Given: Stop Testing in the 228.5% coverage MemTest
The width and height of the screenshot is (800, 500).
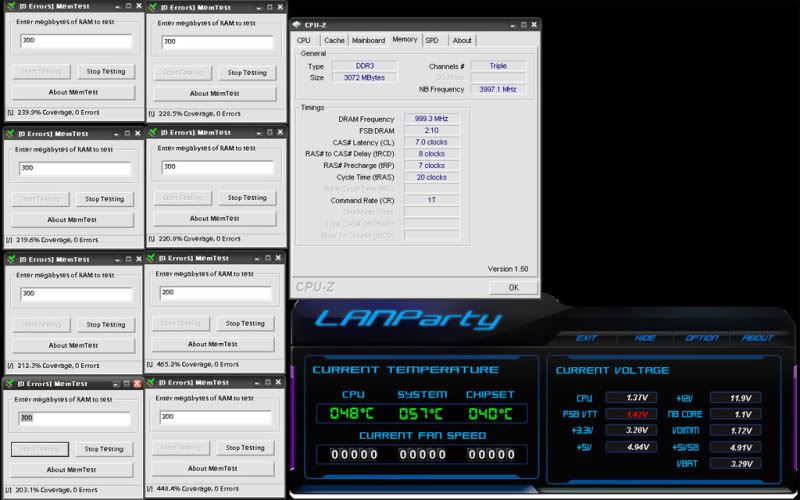Looking at the screenshot, I should pyautogui.click(x=247, y=73).
